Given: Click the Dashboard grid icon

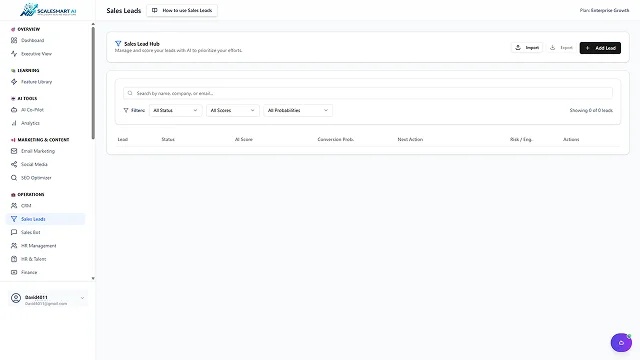Looking at the screenshot, I should click(14, 40).
